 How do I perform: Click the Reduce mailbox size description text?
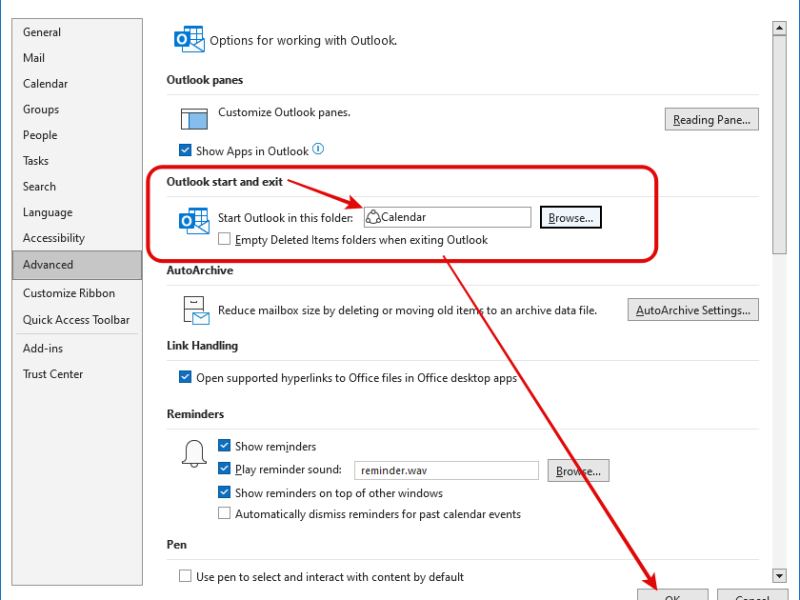pos(407,310)
